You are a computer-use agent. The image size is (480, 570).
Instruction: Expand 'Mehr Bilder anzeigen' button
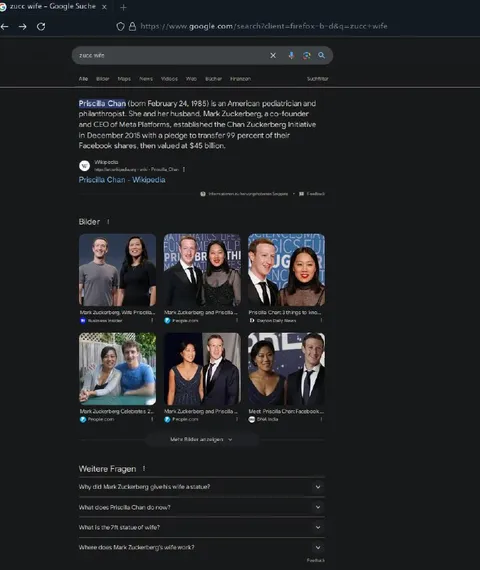[x=202, y=439]
